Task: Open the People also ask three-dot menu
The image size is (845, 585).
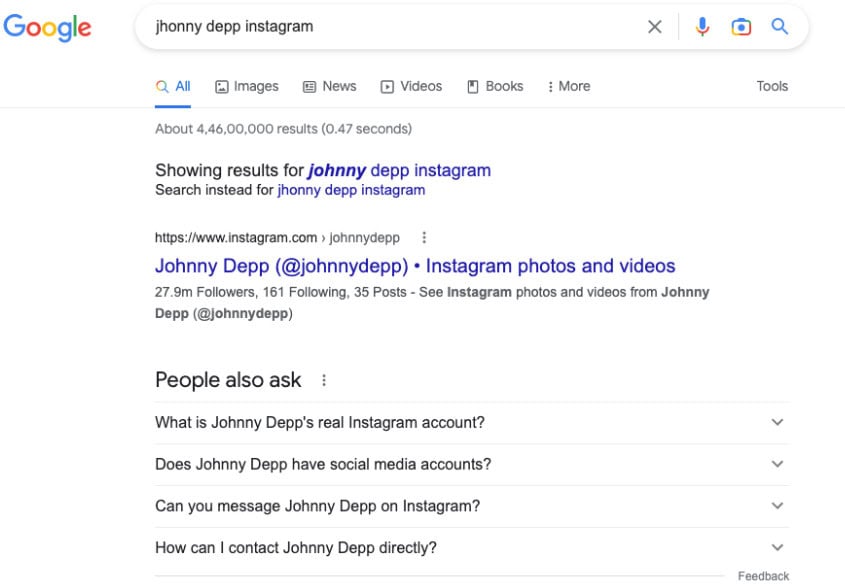Action: click(x=324, y=380)
